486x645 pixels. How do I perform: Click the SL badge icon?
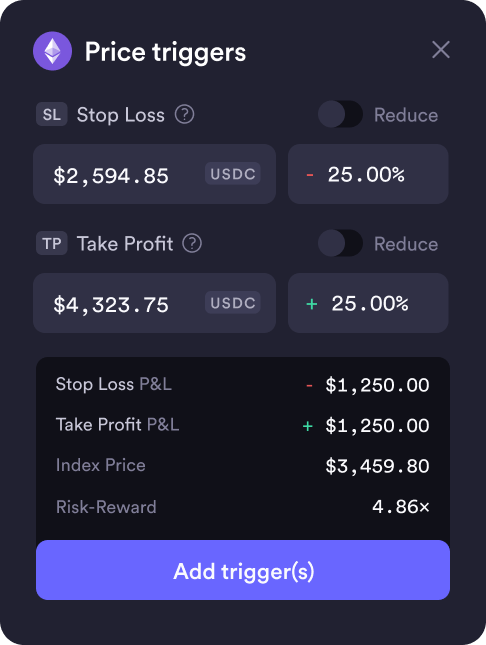52,114
